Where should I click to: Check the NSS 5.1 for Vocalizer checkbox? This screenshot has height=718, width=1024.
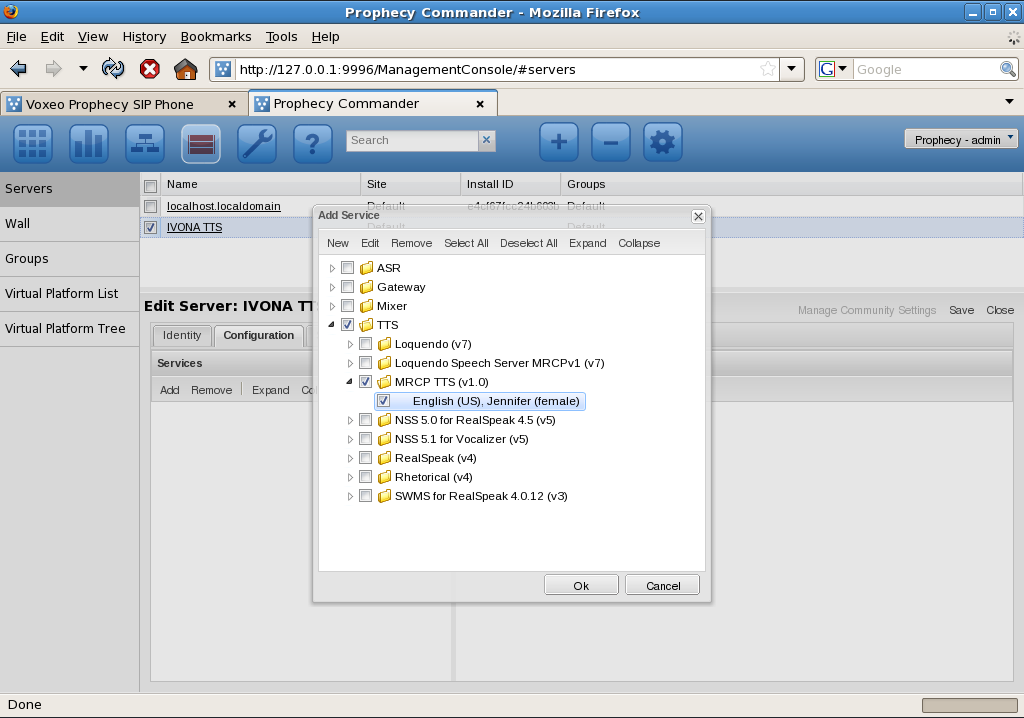point(366,439)
